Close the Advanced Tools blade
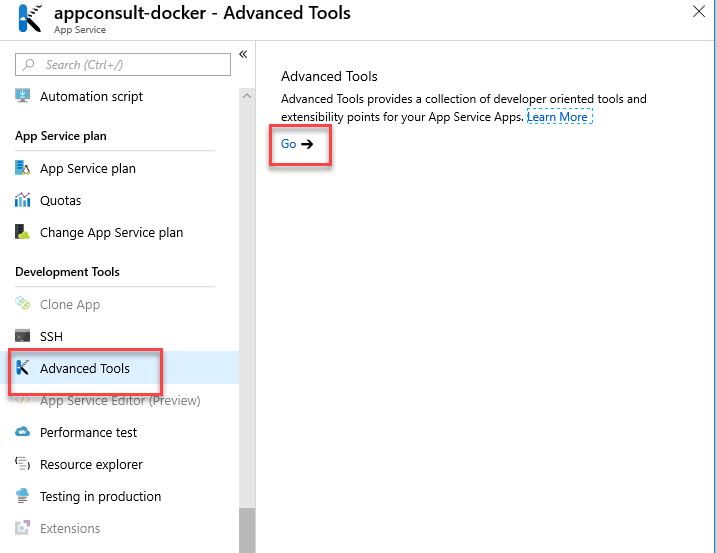This screenshot has height=553, width=717. pos(699,12)
